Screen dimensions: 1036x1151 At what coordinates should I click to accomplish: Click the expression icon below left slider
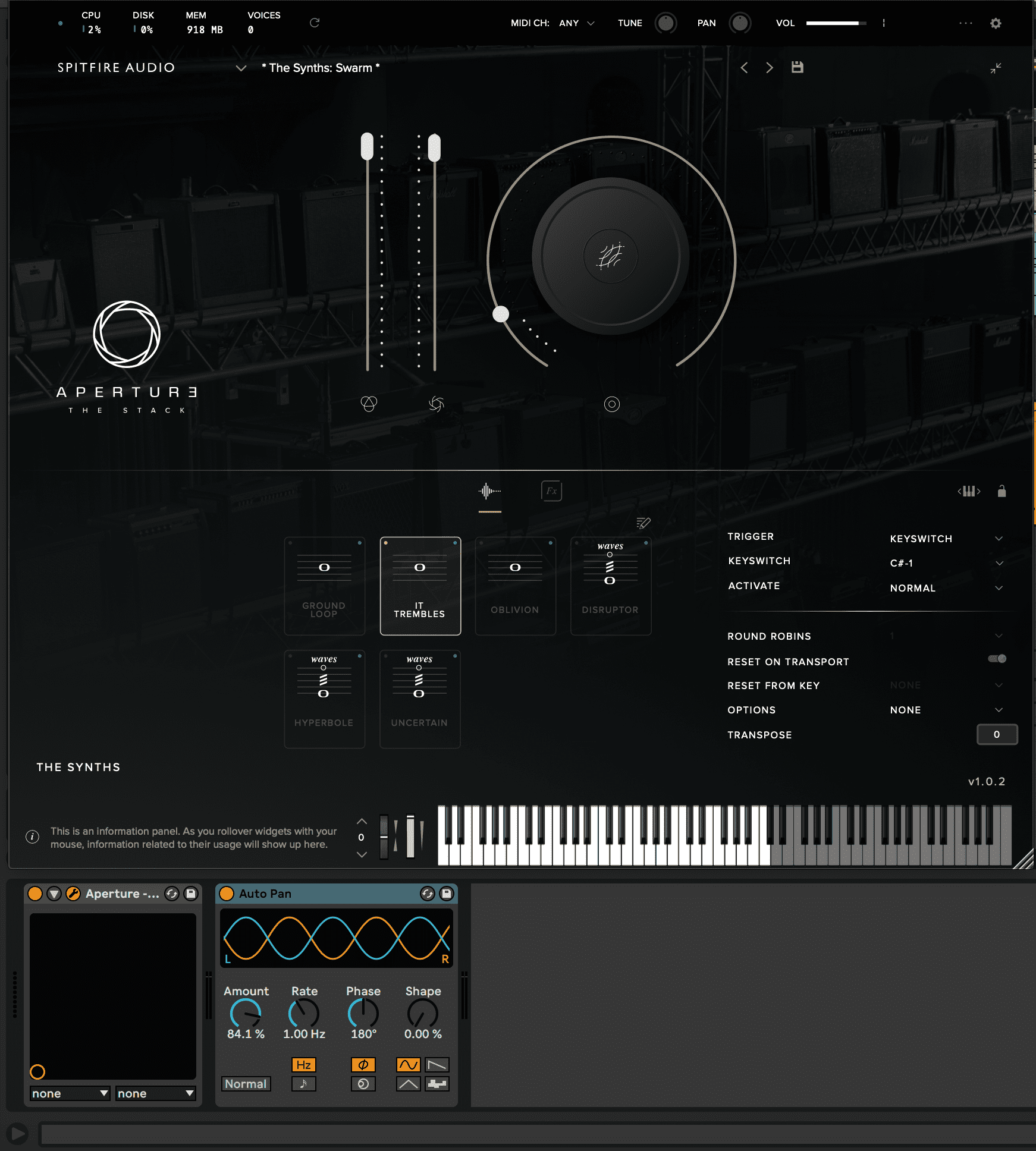tap(369, 404)
